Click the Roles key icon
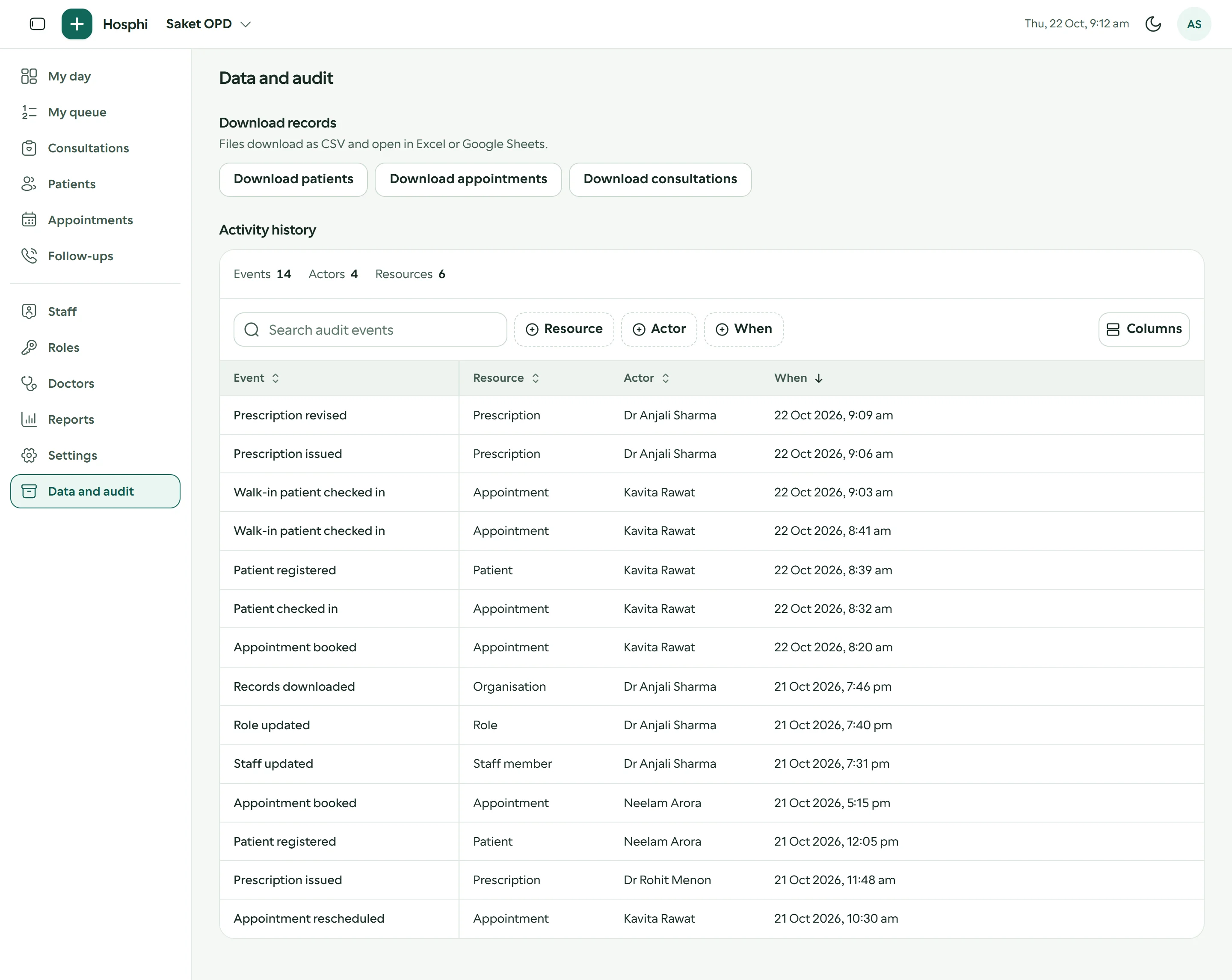 29,347
